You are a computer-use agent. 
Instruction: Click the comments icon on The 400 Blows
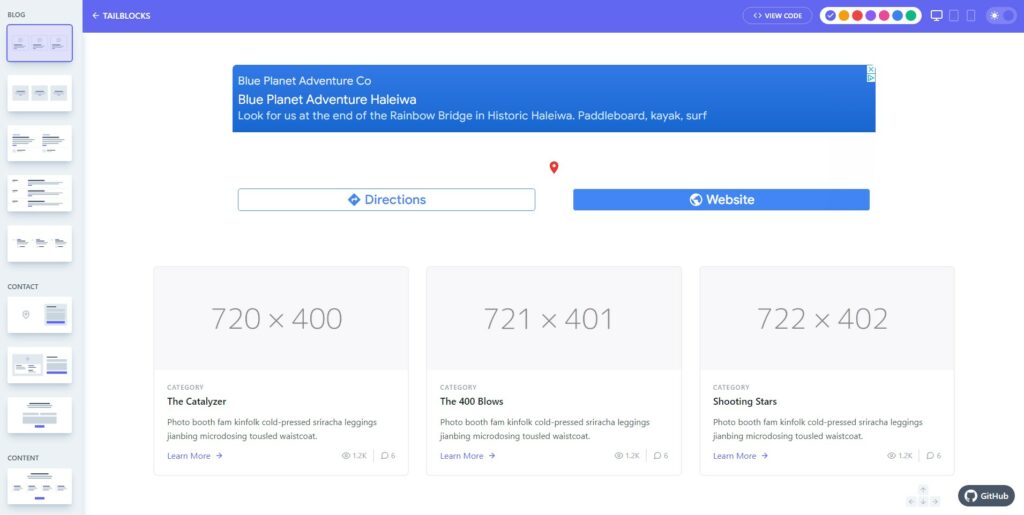point(658,456)
